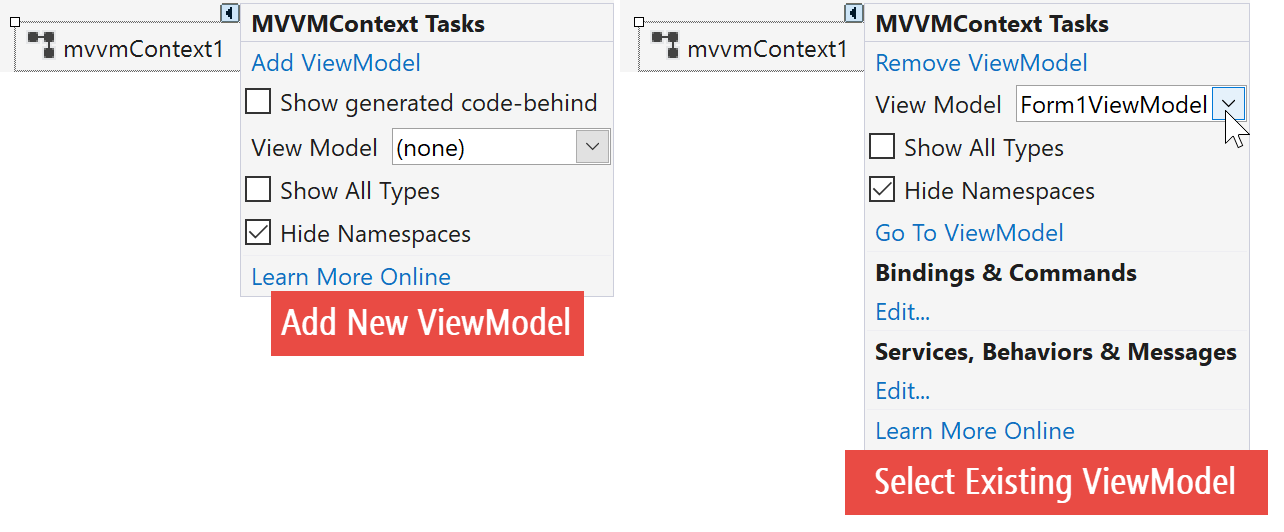Collapse the left smart tag arrow glyph
Image resolution: width=1284 pixels, height=532 pixels.
(230, 13)
